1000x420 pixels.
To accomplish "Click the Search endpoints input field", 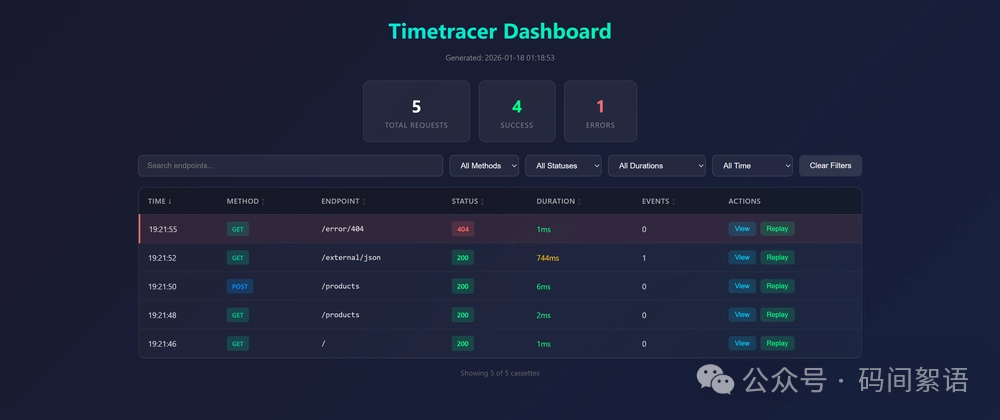I will click(290, 166).
